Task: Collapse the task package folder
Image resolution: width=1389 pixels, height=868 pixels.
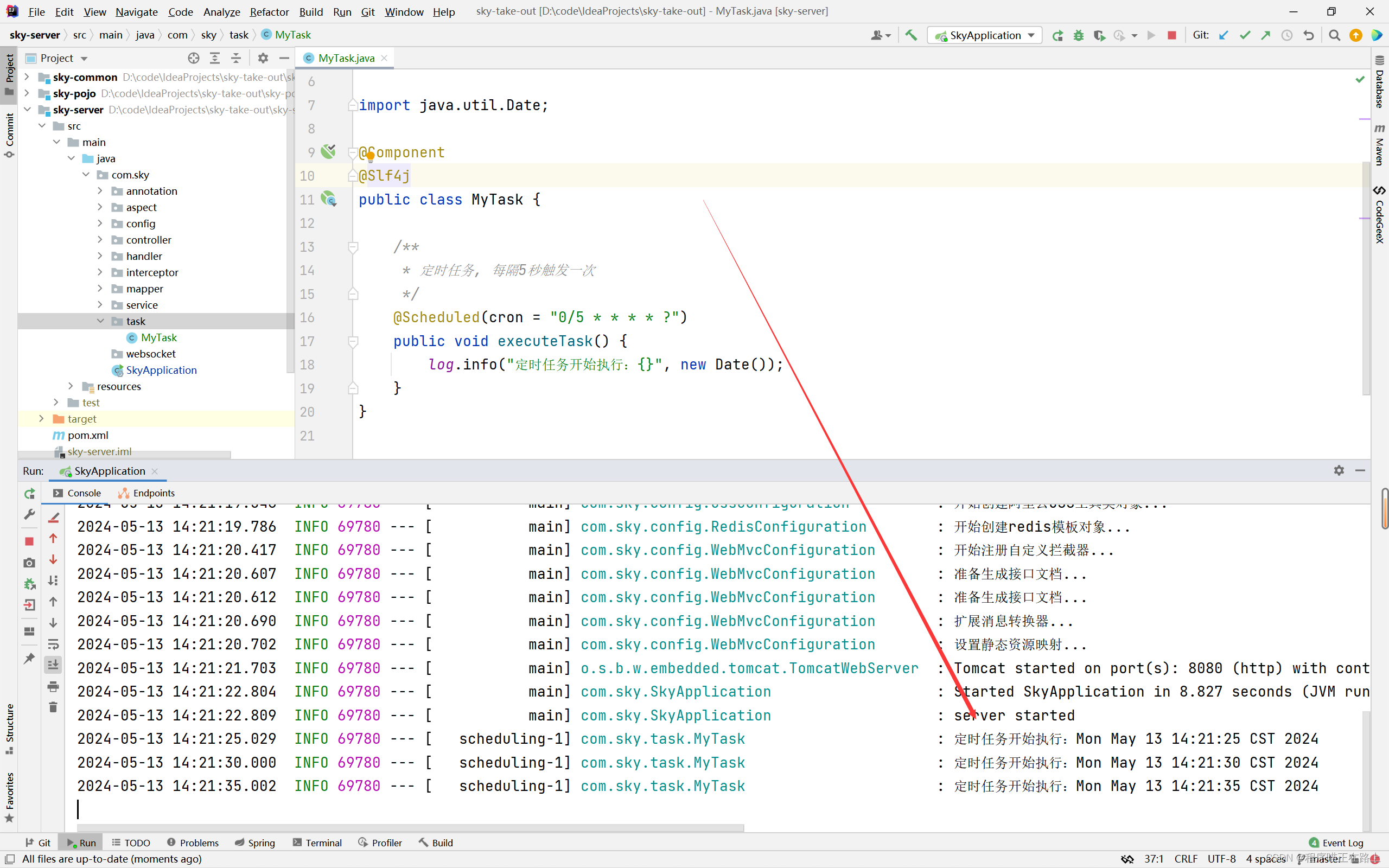Action: coord(100,321)
